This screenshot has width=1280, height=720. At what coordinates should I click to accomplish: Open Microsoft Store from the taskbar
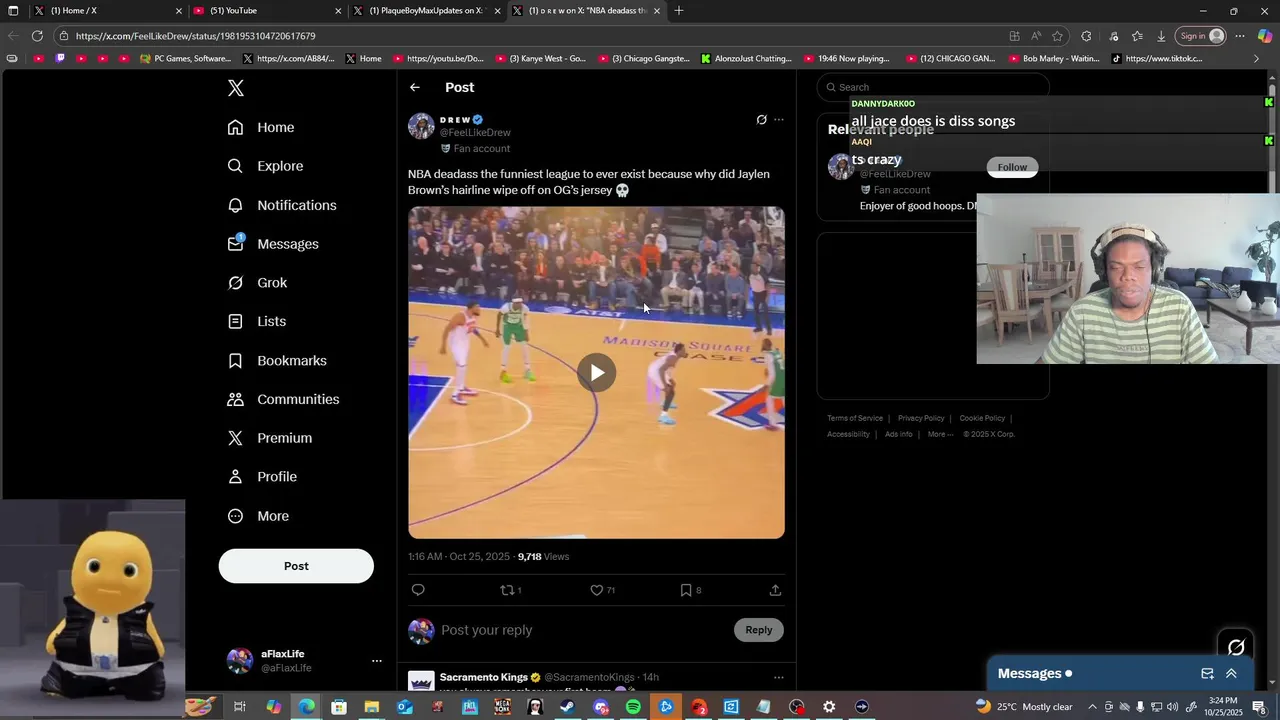click(339, 707)
